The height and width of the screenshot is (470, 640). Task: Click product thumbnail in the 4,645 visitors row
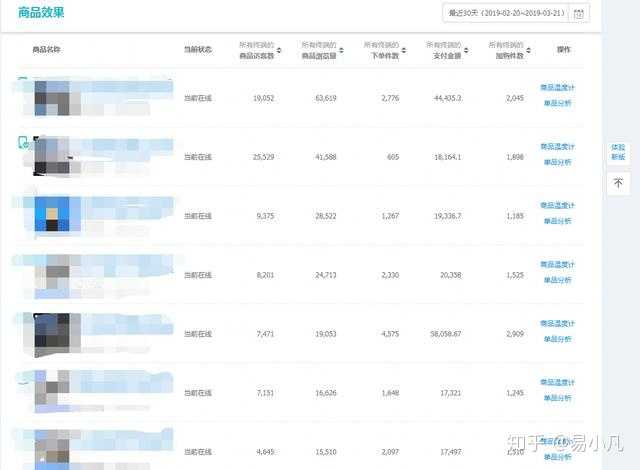[52, 450]
